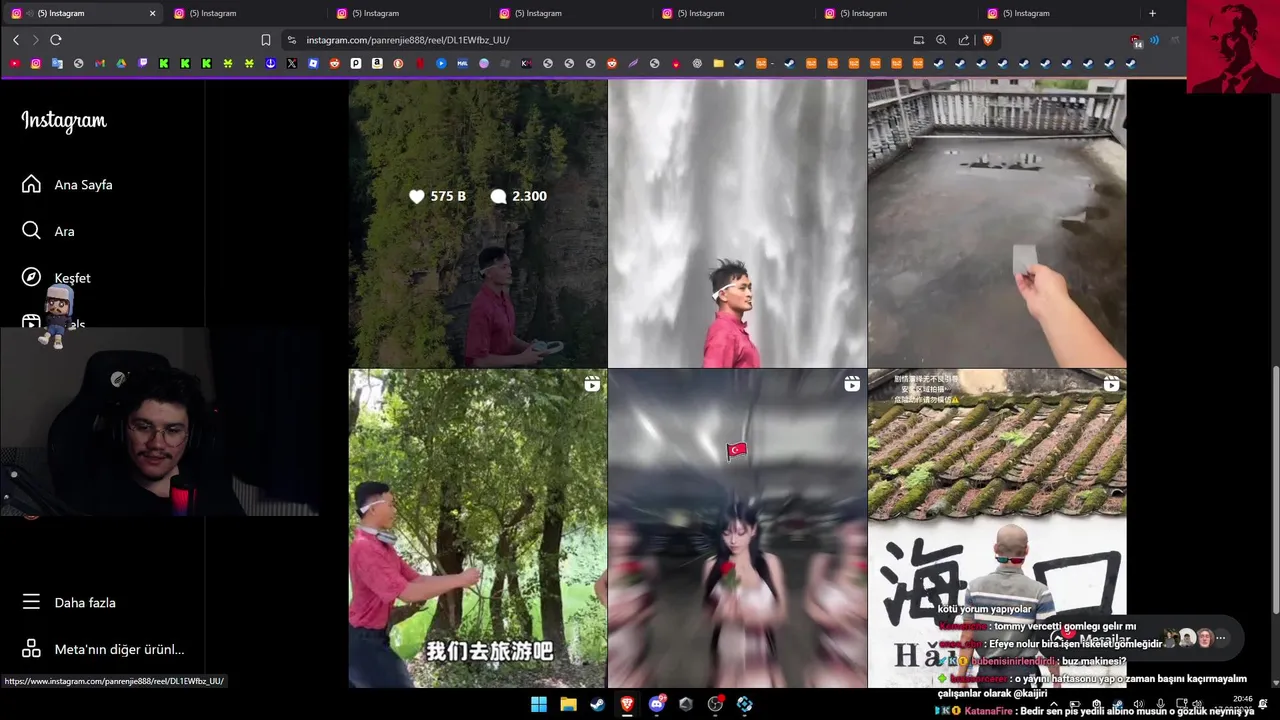Click the Instagram logo
This screenshot has height=720, width=1280.
click(x=64, y=121)
